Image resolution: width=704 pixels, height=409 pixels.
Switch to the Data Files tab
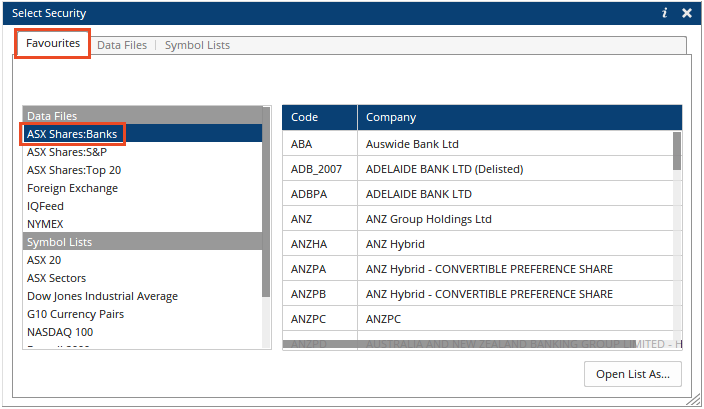pyautogui.click(x=122, y=45)
